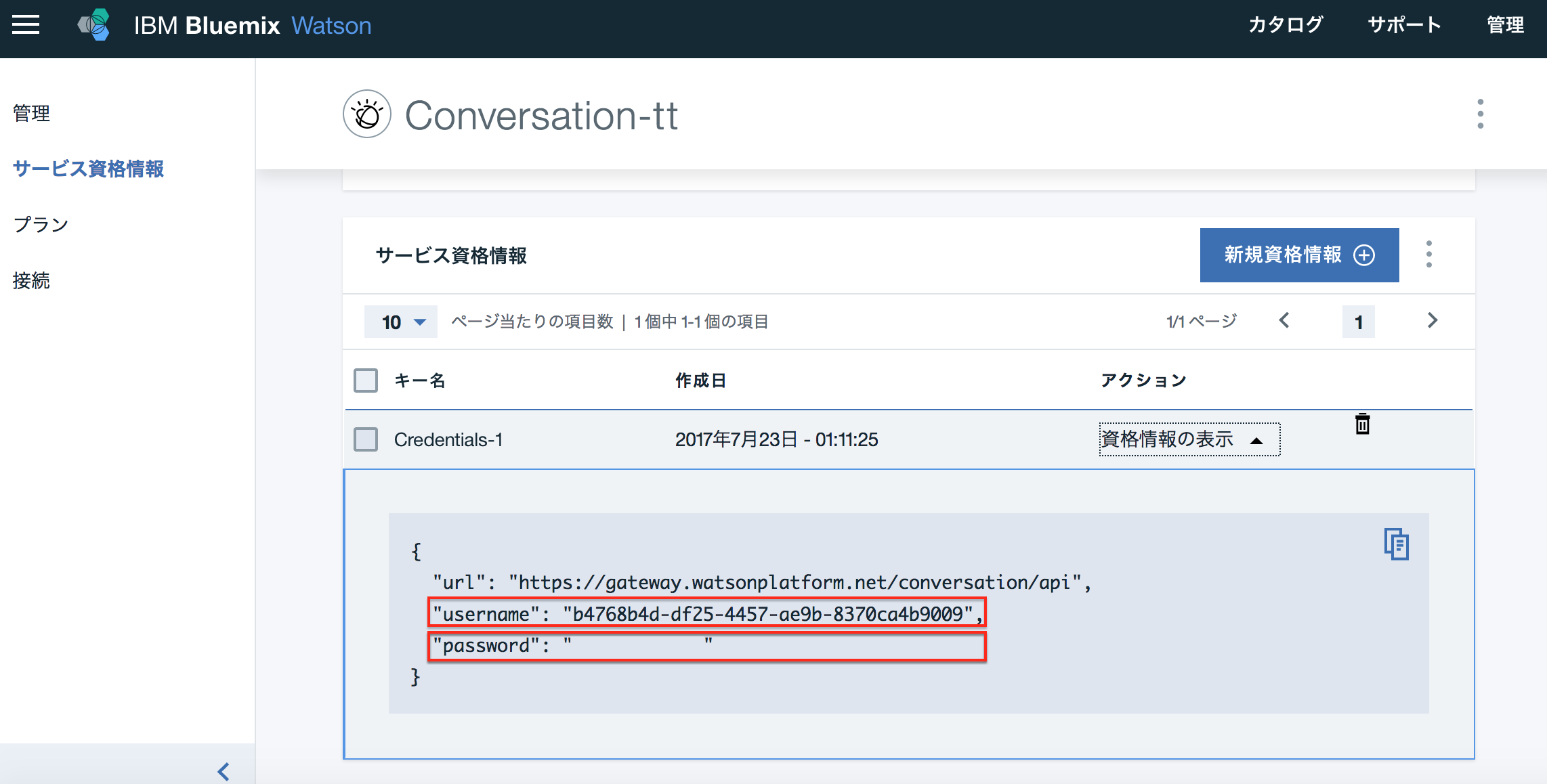Go to the previous page arrow
Screen dimensions: 1547x784
(1284, 320)
